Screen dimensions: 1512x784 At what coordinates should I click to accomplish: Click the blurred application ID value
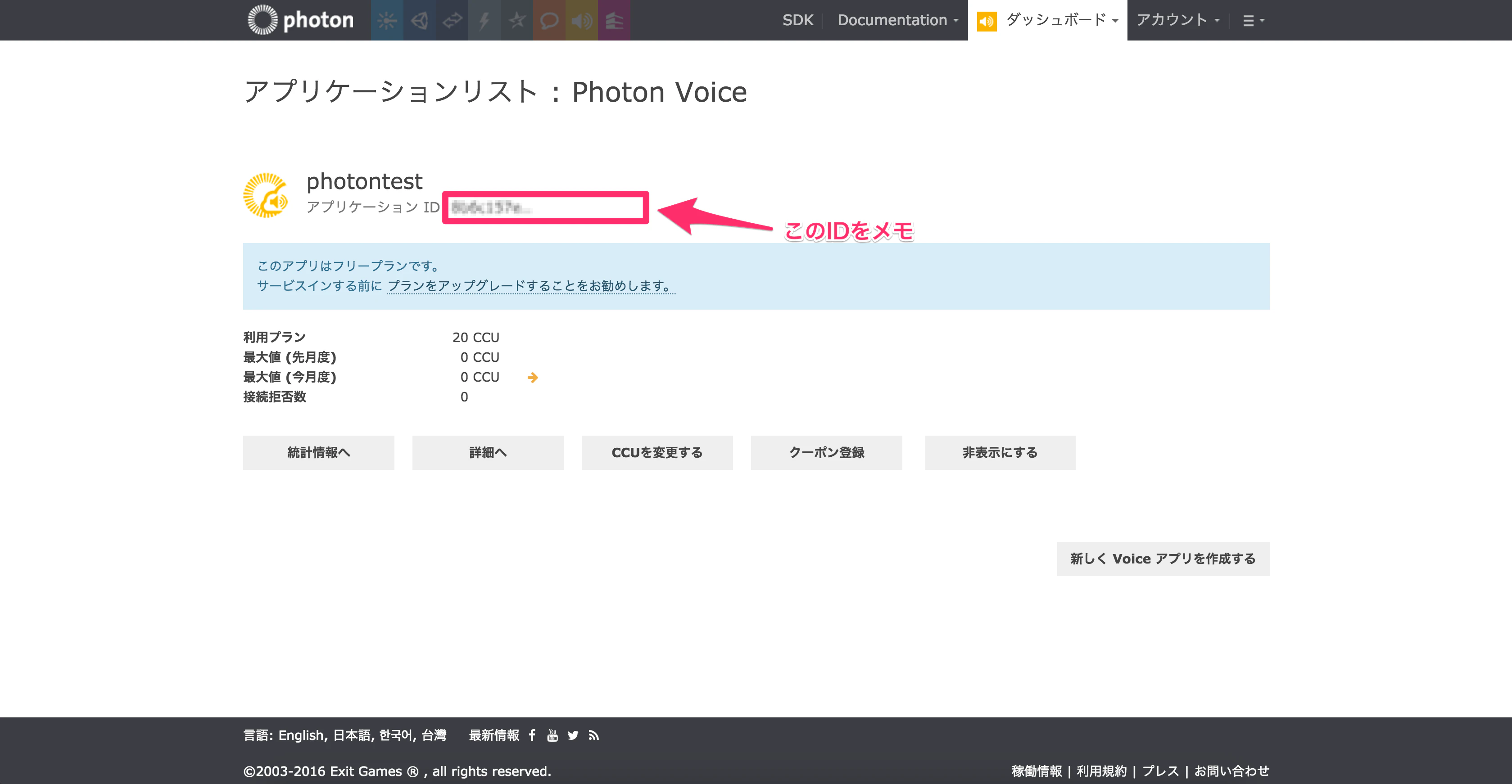click(491, 207)
